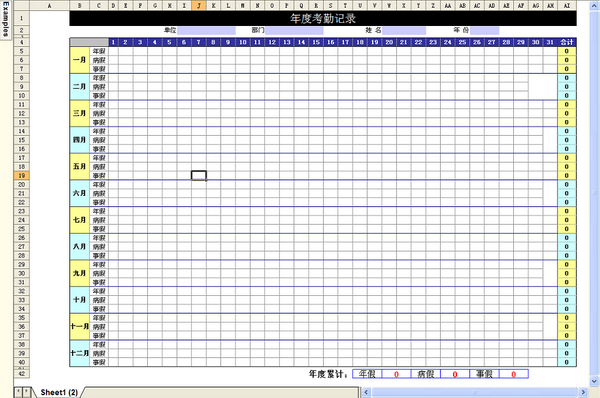Click the annual 事假 total label
Viewport: 600px width, 398px height.
[x=484, y=374]
